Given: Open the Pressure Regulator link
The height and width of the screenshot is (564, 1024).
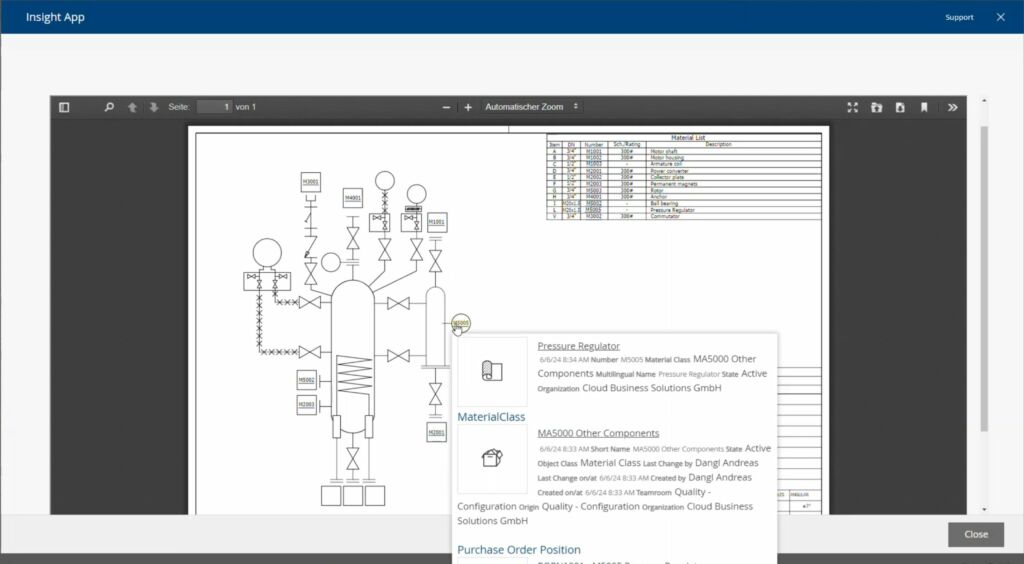Looking at the screenshot, I should 578,346.
